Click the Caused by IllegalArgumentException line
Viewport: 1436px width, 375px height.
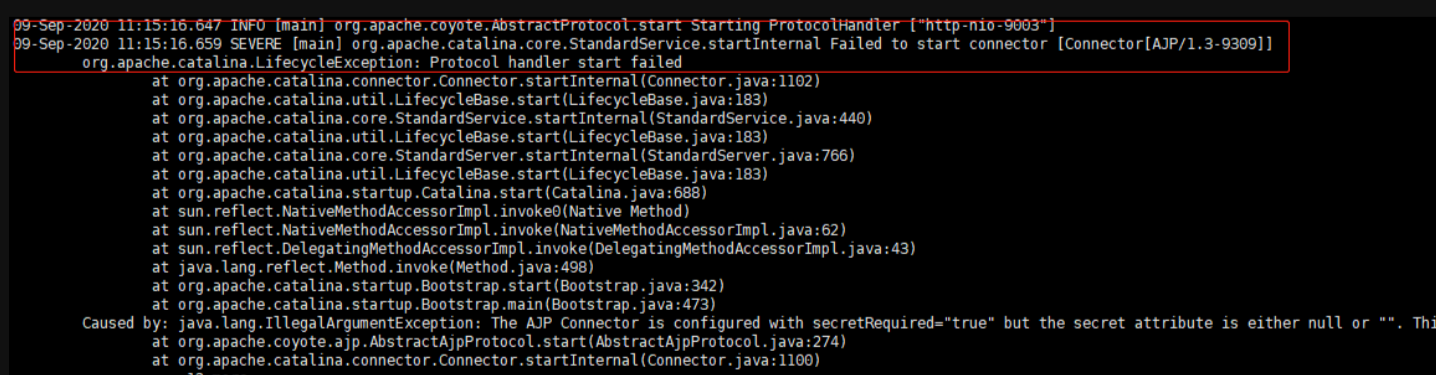(x=759, y=323)
